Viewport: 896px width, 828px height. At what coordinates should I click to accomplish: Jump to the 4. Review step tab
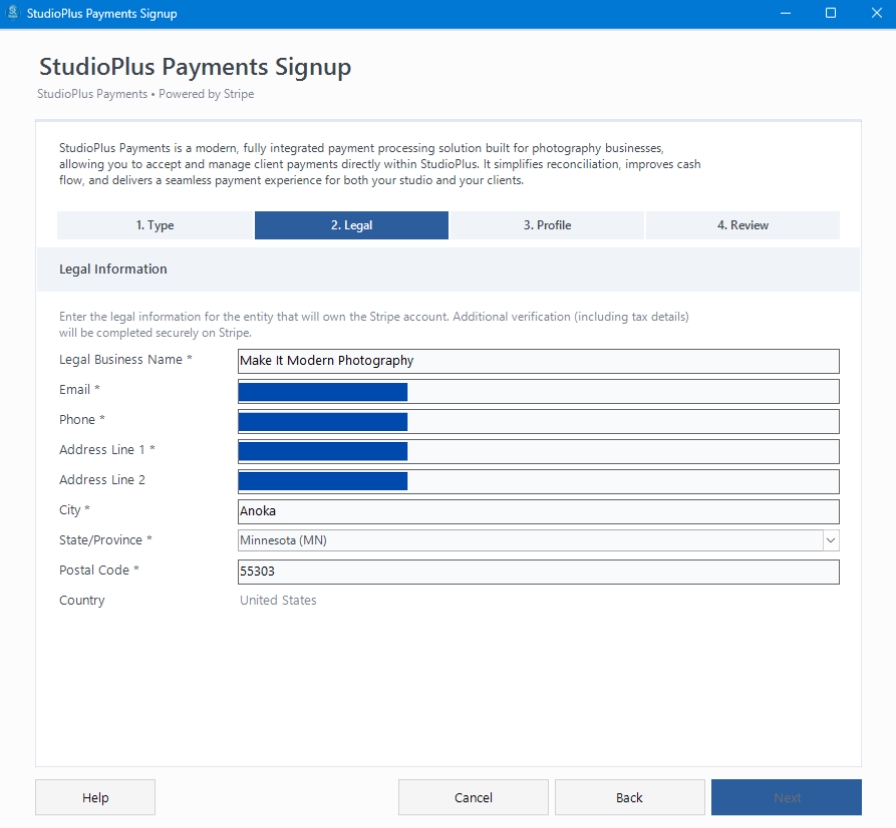coord(742,226)
